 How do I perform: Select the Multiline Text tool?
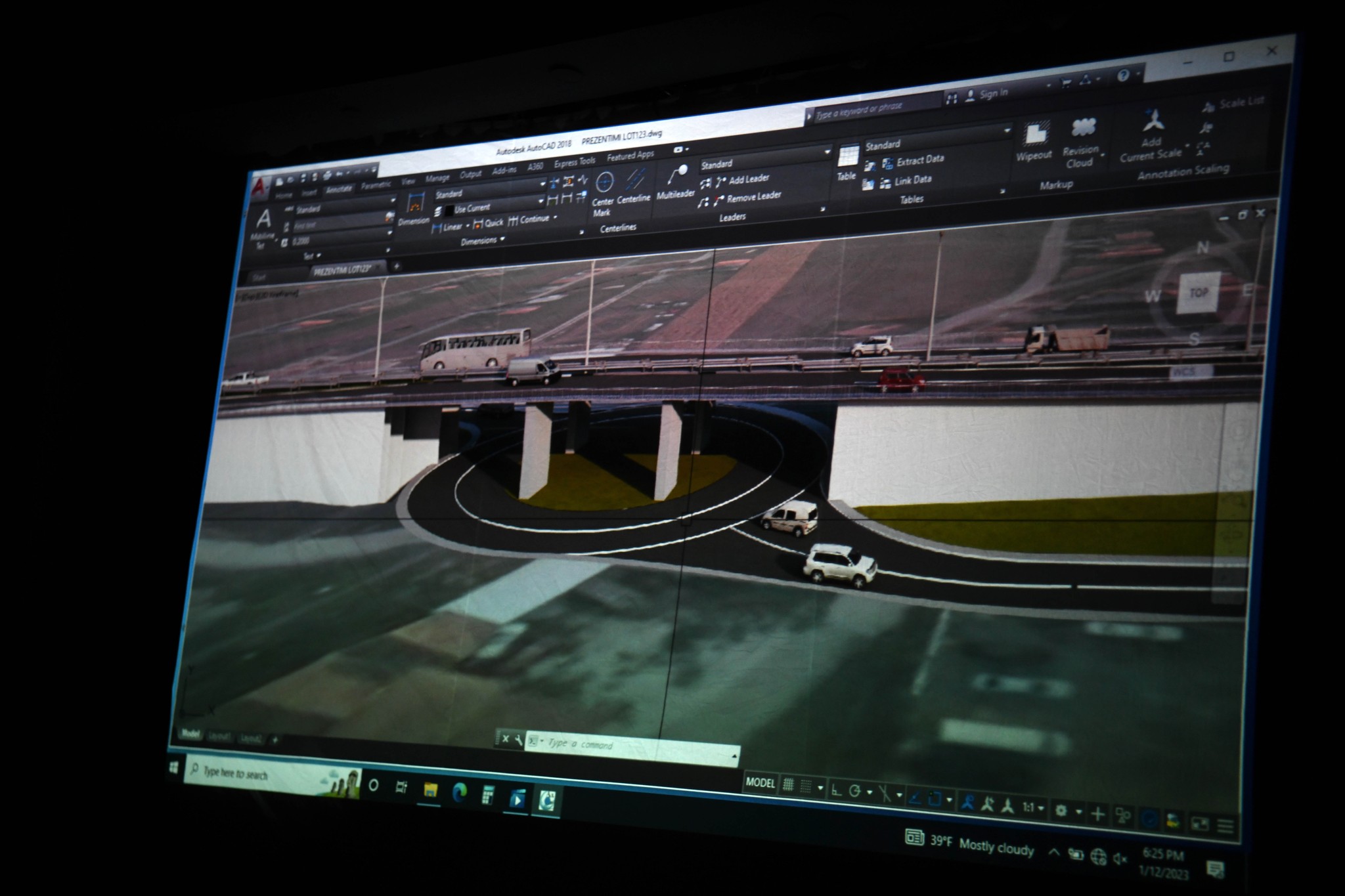[263, 229]
